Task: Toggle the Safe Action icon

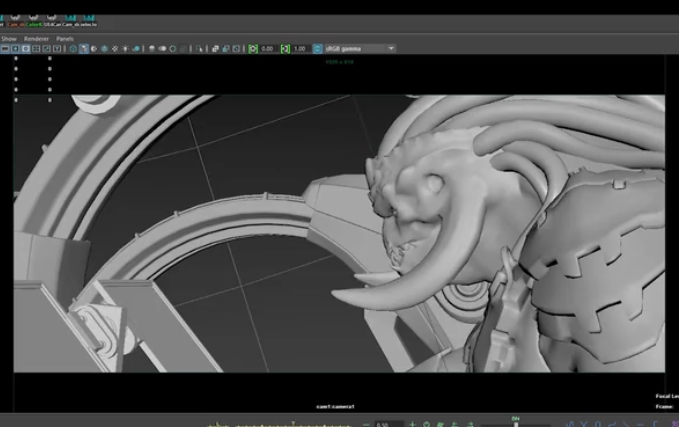Action: tap(46, 49)
